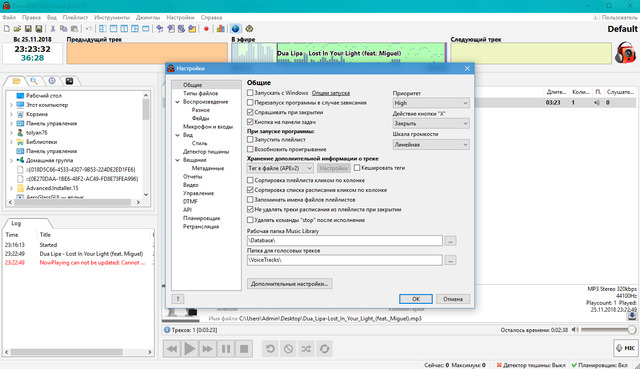
Task: Click the 'Опции запуска' link
Action: (x=331, y=93)
